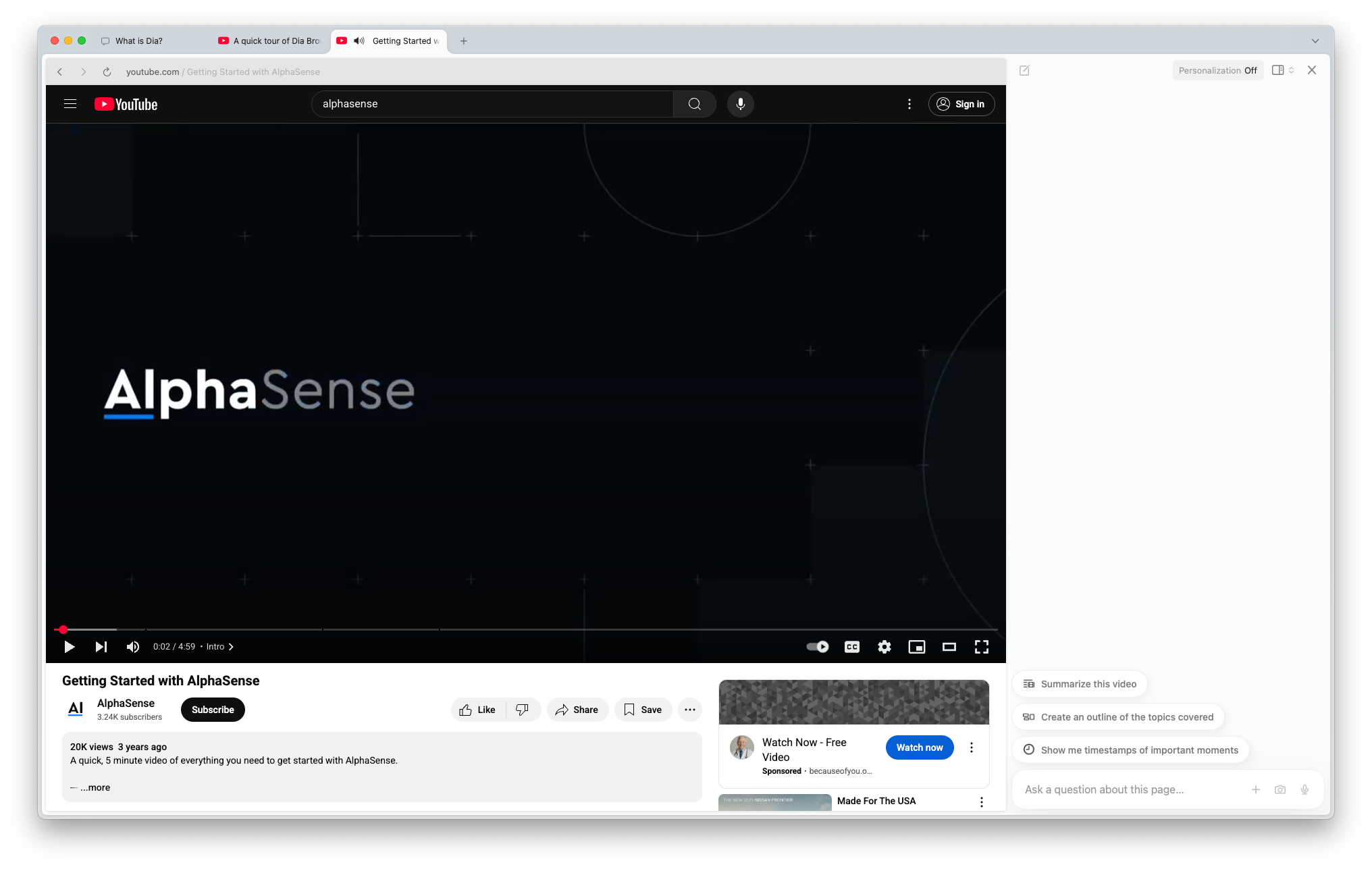Viewport: 1372px width, 869px height.
Task: Click the voice search microphone icon
Action: [740, 104]
